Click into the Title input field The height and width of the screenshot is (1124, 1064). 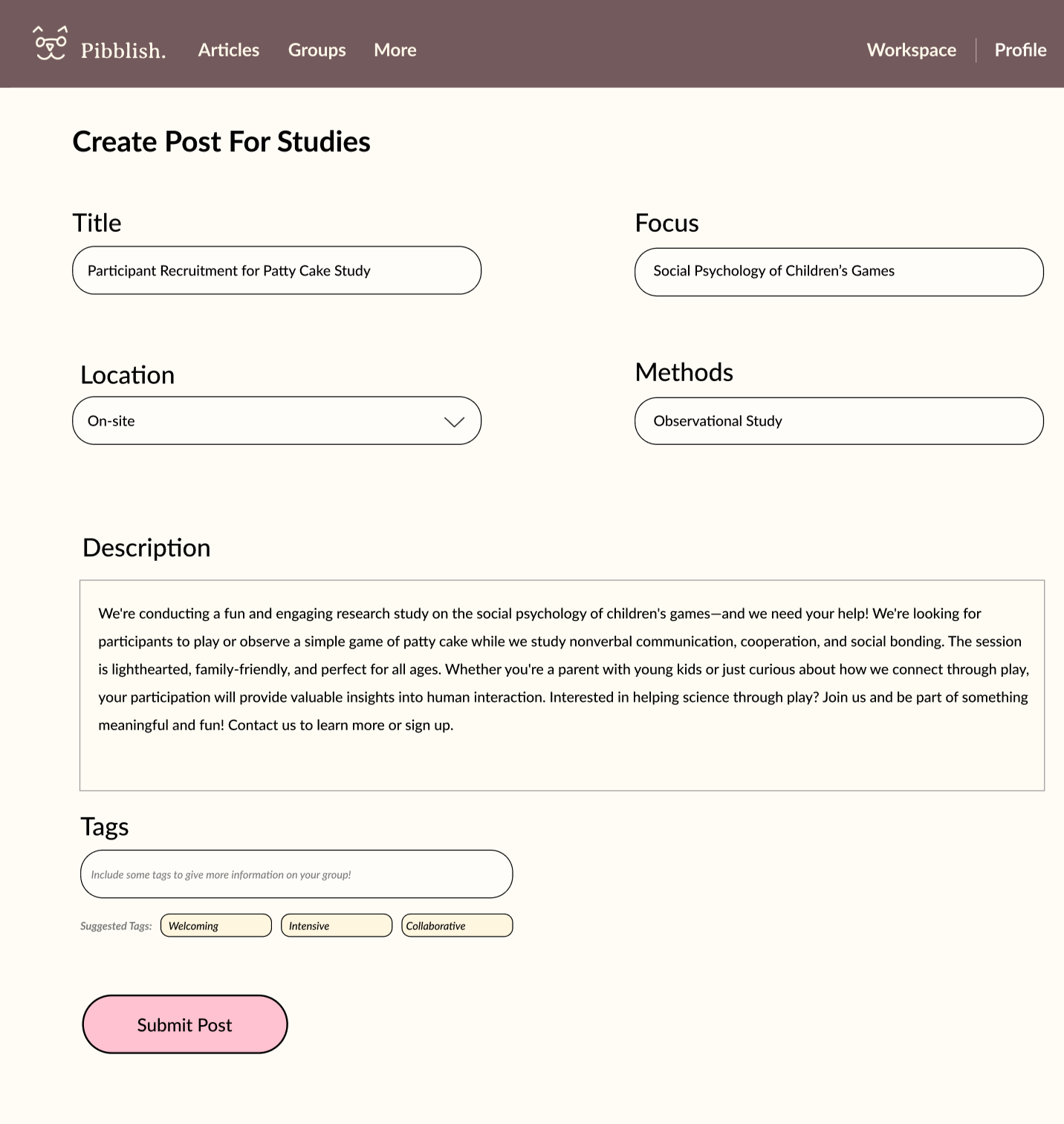pyautogui.click(x=276, y=270)
